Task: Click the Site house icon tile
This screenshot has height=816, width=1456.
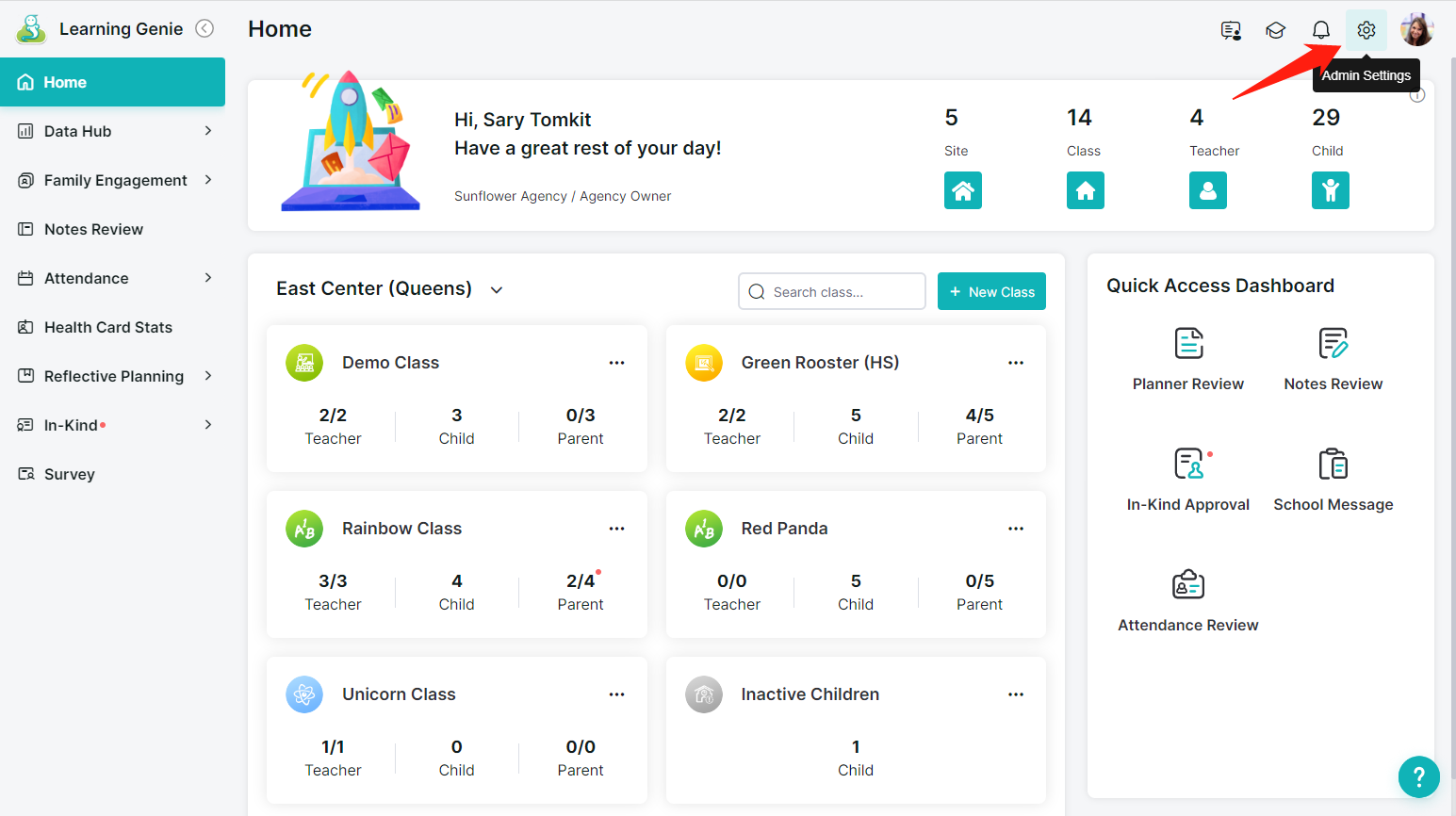Action: (x=962, y=190)
